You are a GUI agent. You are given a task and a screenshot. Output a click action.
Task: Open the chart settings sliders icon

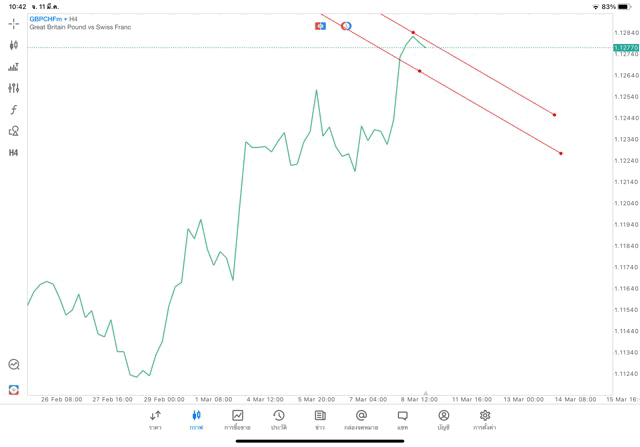pyautogui.click(x=14, y=88)
